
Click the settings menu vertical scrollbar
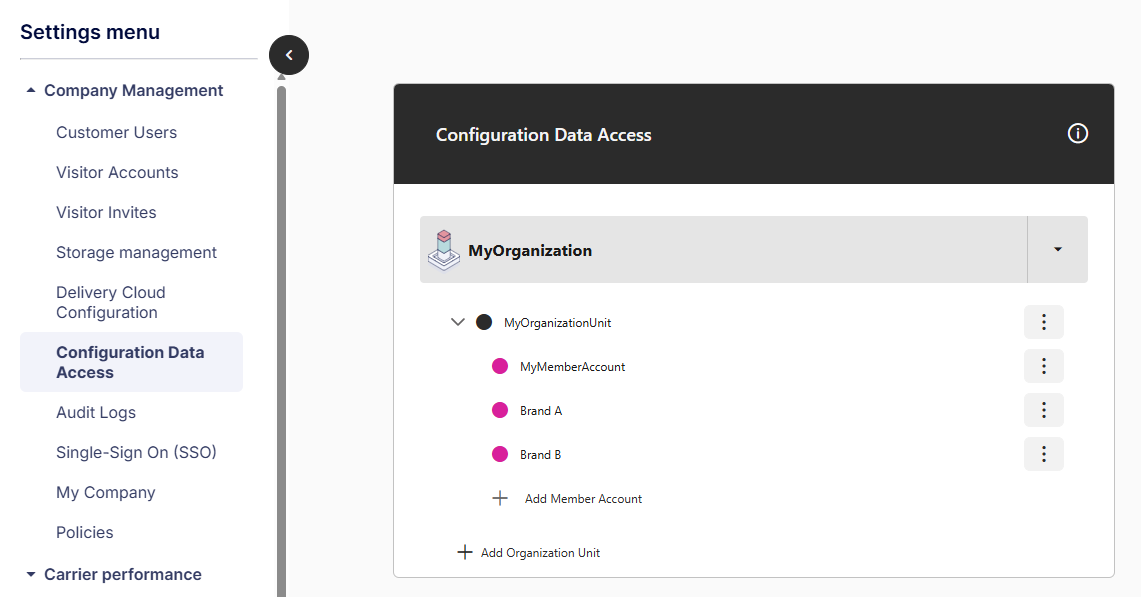pyautogui.click(x=281, y=340)
